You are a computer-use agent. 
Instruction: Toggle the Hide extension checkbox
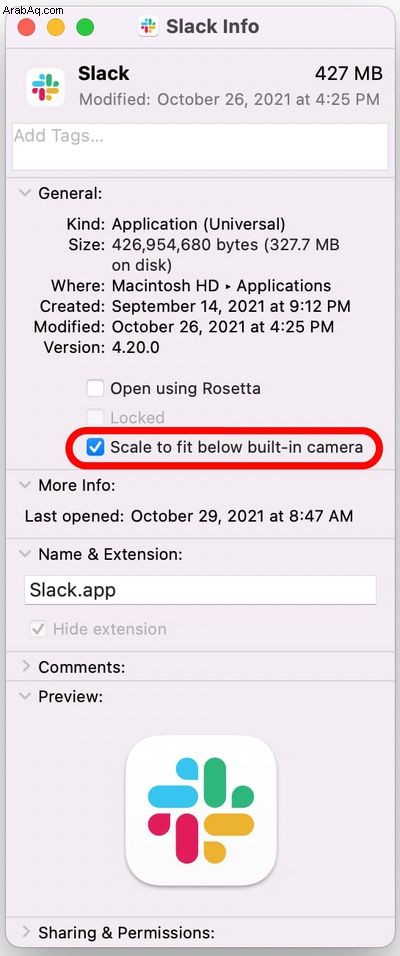tap(38, 629)
